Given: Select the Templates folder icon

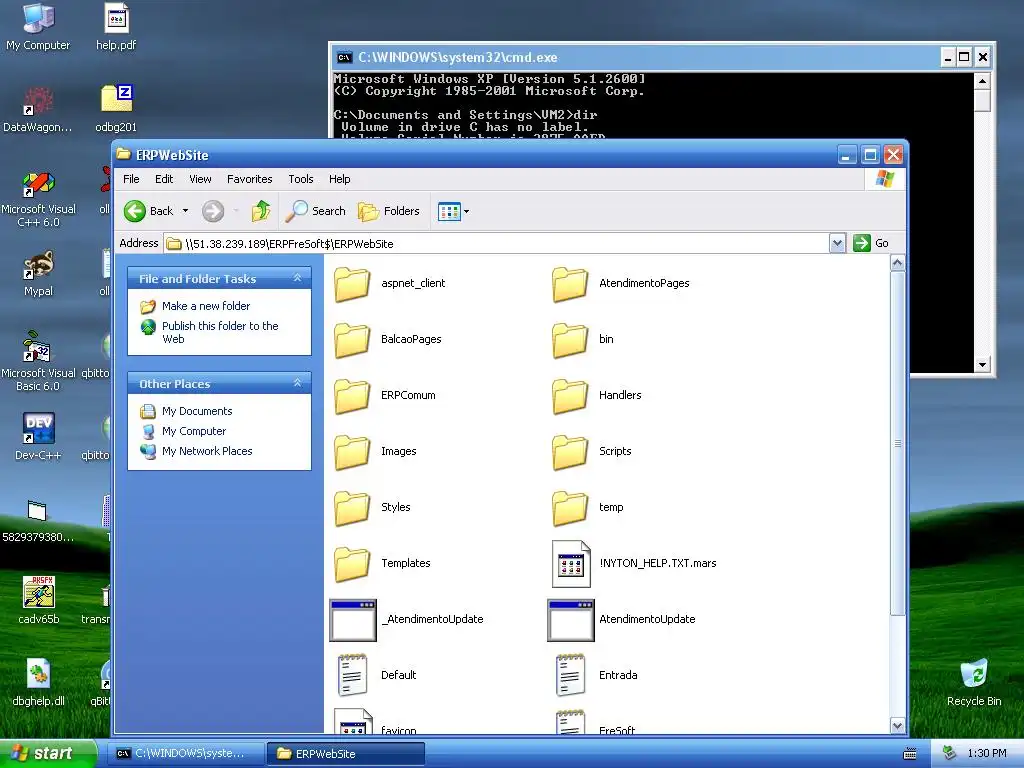Looking at the screenshot, I should 352,564.
